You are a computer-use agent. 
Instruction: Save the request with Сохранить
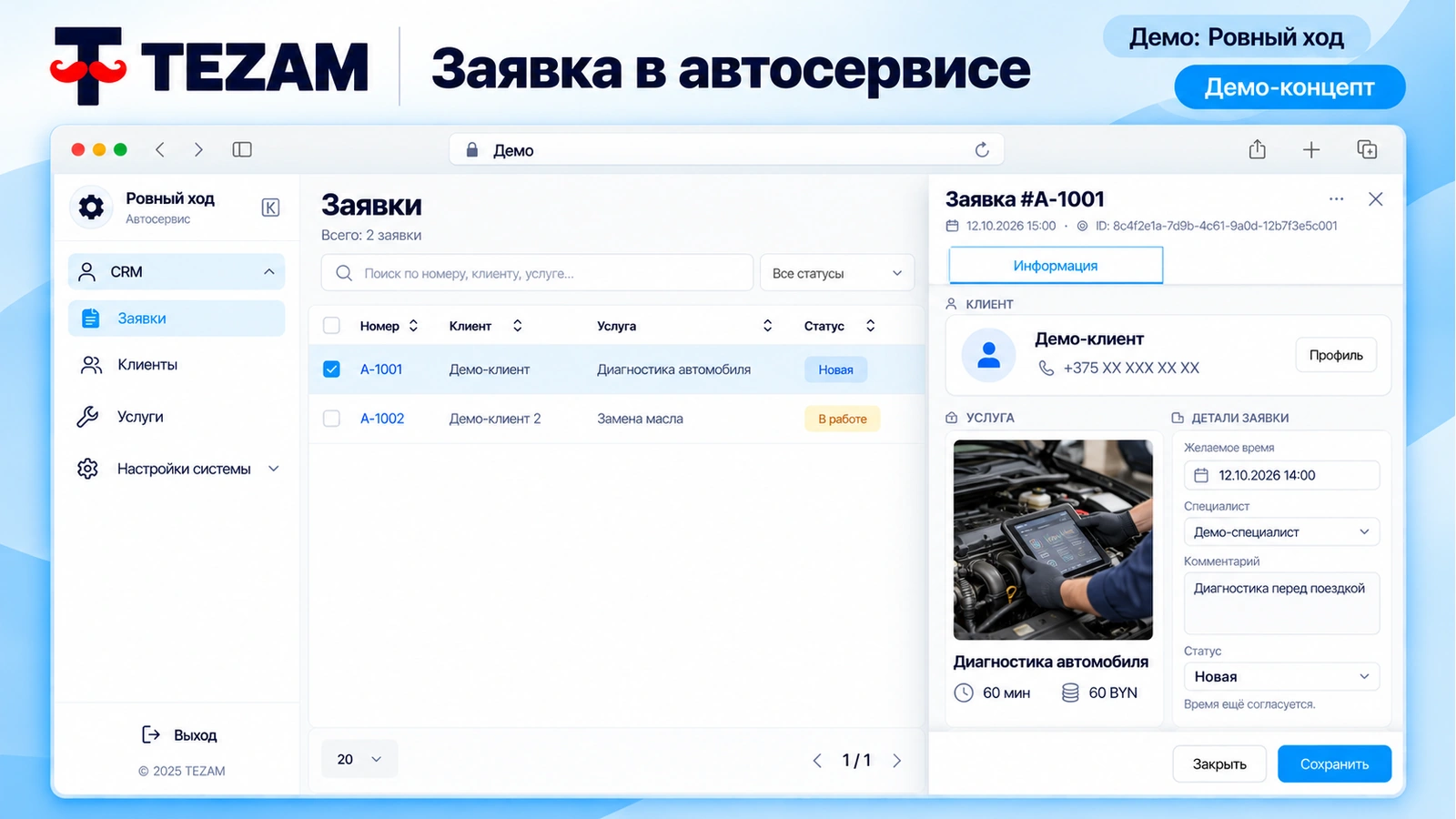[x=1334, y=764]
